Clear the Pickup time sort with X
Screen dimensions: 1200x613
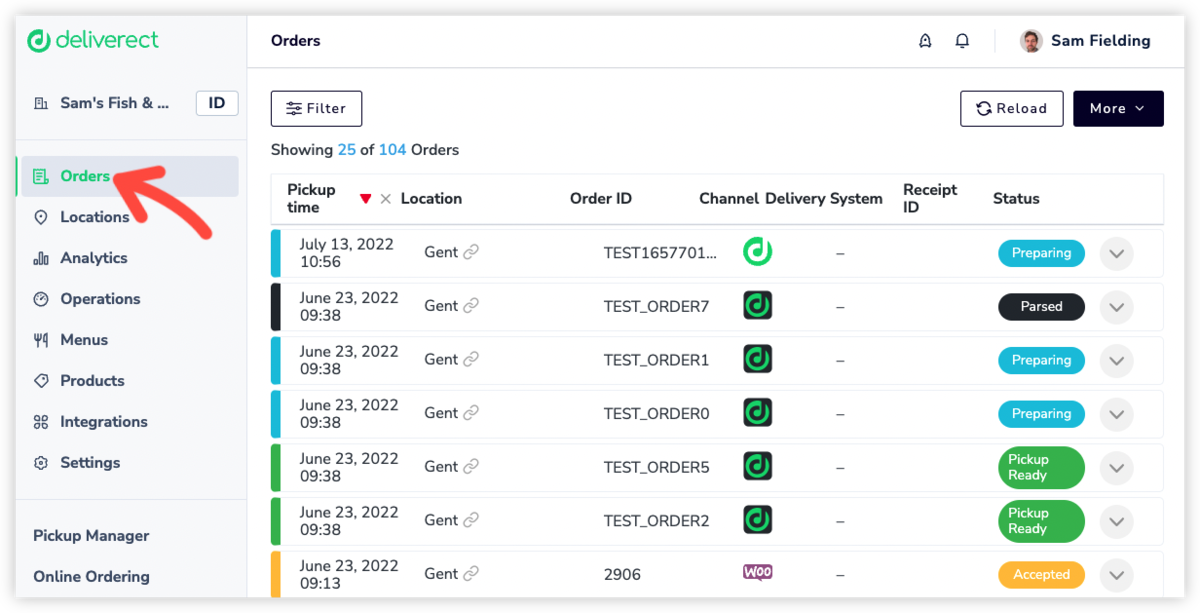386,199
